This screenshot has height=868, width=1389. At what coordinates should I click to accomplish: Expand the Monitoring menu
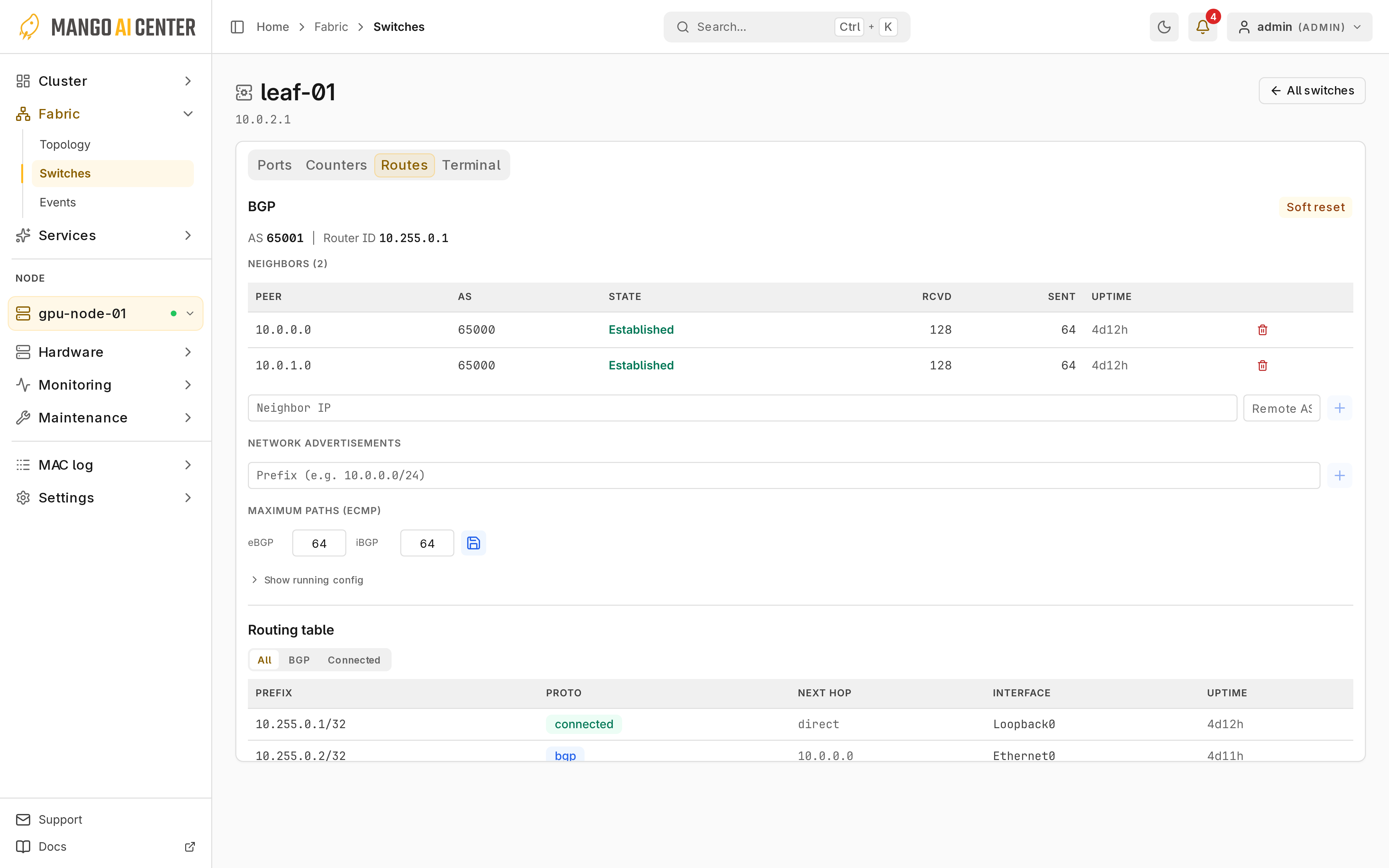tap(105, 384)
